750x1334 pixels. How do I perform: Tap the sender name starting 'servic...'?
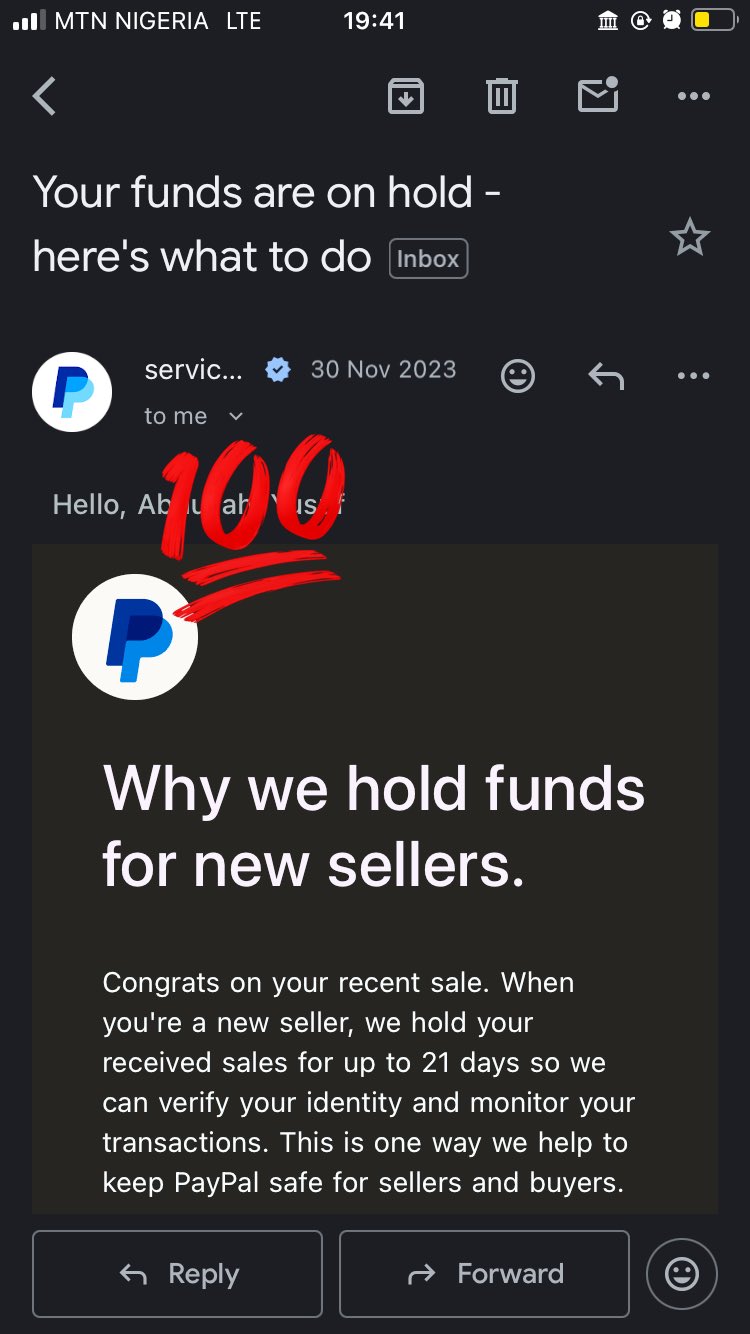click(x=193, y=370)
